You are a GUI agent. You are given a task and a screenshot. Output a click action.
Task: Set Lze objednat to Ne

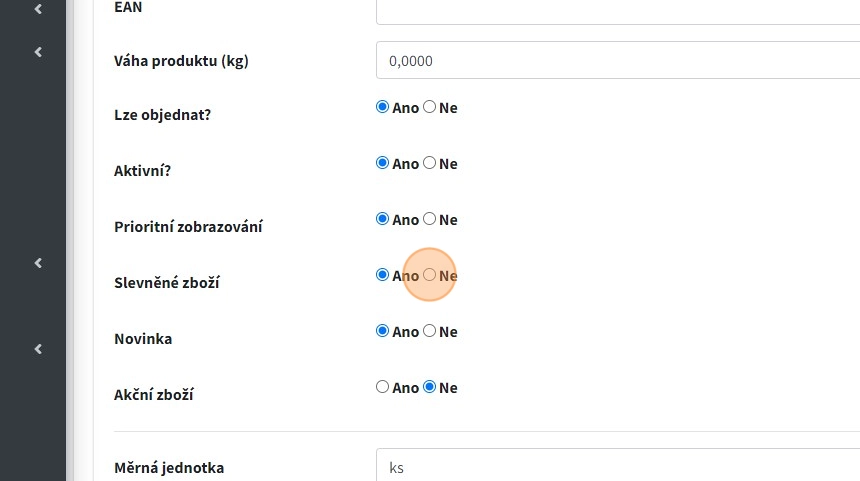pyautogui.click(x=430, y=107)
